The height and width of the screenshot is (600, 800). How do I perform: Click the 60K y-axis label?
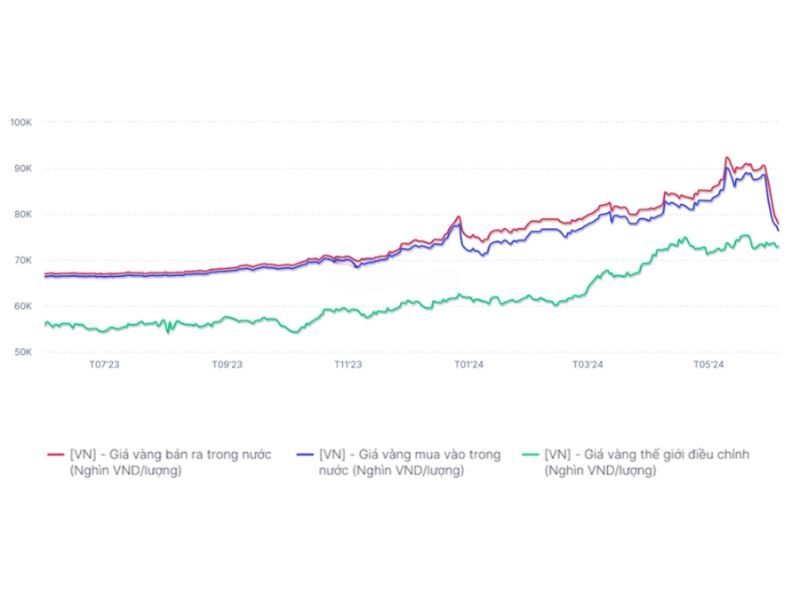[23, 306]
